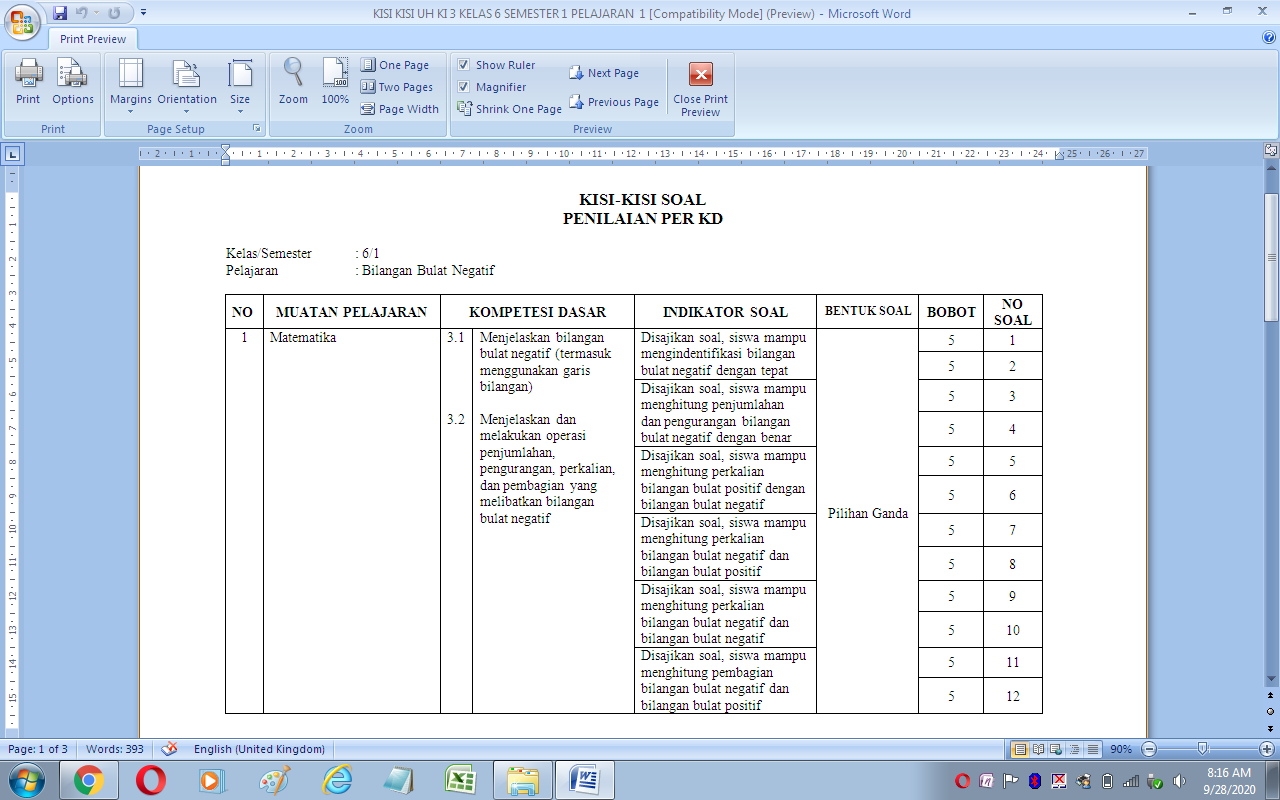Click the Undo arrow icon
The image size is (1280, 800).
pos(82,13)
